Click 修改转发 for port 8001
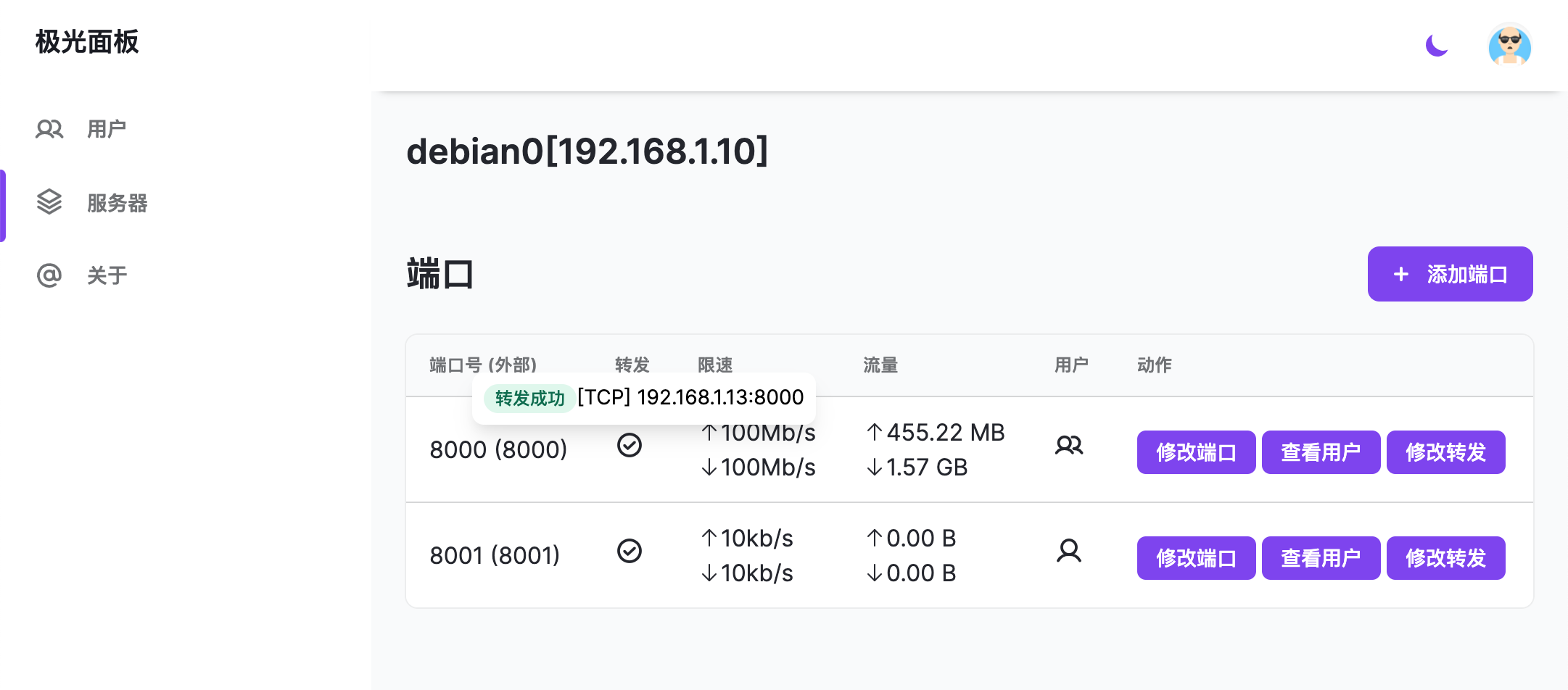The image size is (1568, 690). (1445, 558)
